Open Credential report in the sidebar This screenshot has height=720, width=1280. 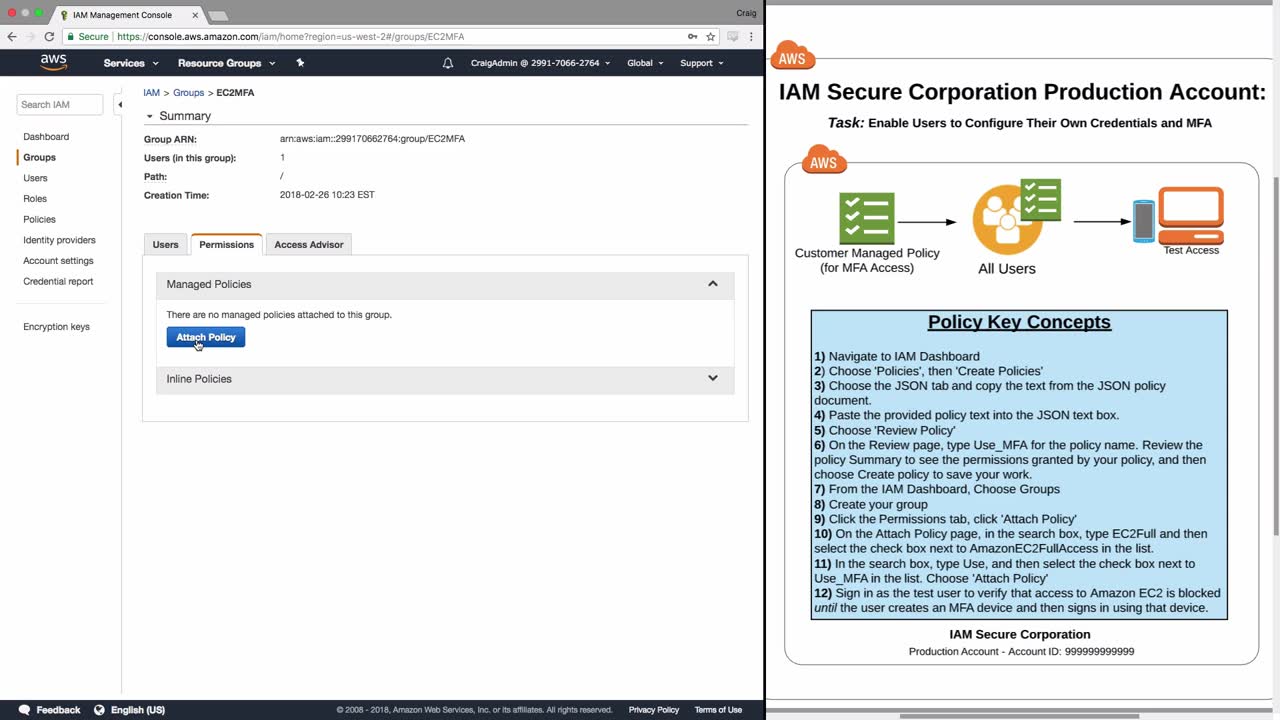pyautogui.click(x=58, y=282)
